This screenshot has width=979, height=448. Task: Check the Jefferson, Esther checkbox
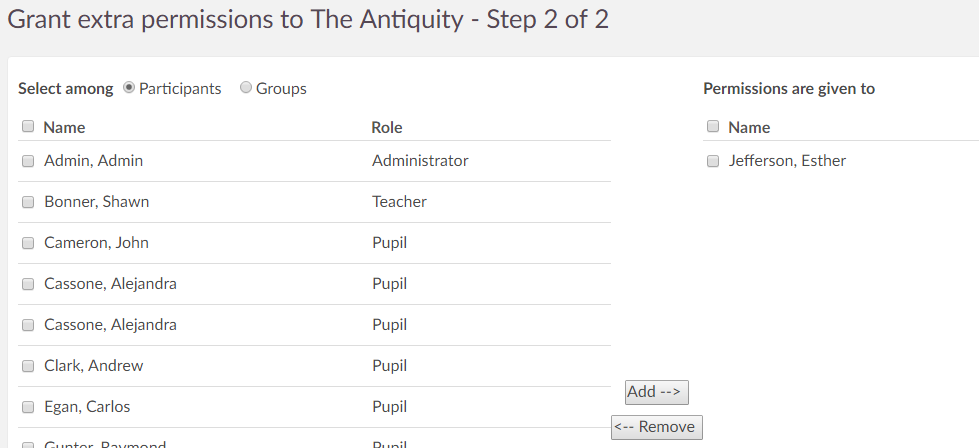[x=713, y=161]
